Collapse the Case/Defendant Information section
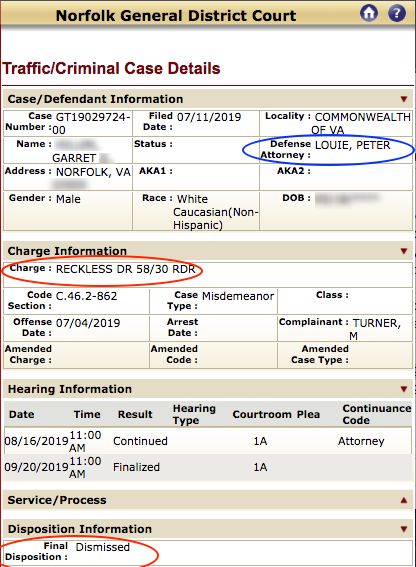This screenshot has height=567, width=416. [404, 99]
